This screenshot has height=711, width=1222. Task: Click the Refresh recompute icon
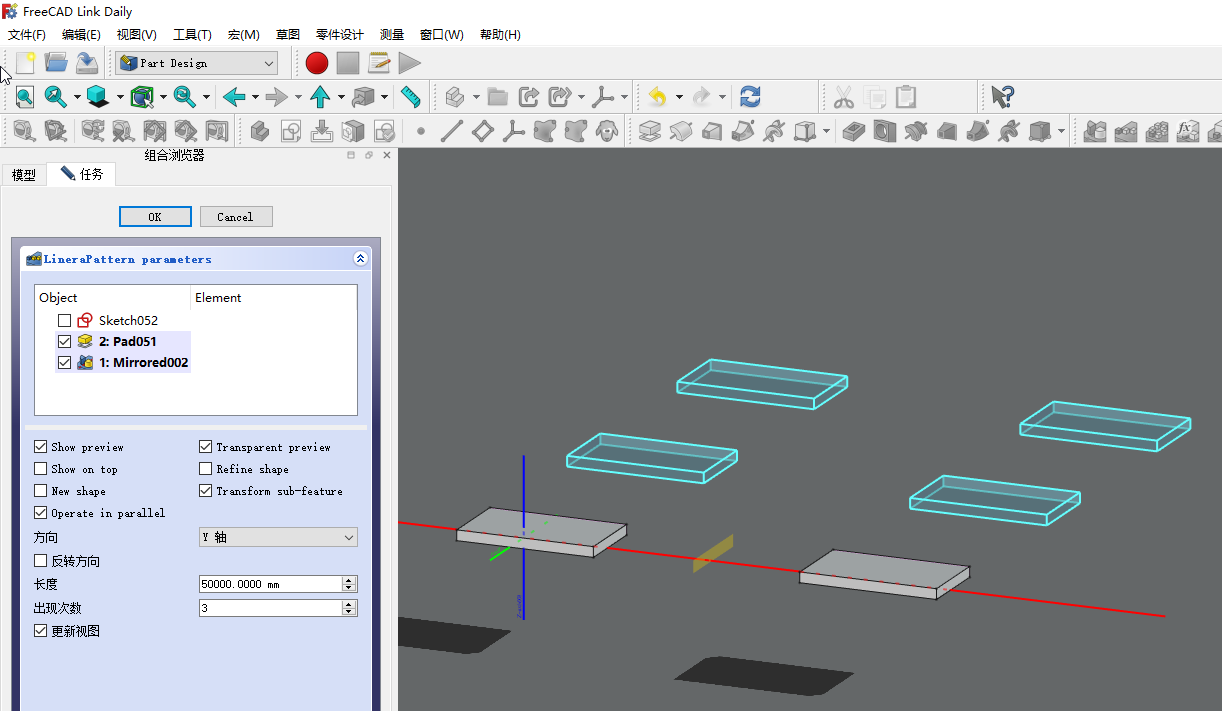click(x=750, y=97)
